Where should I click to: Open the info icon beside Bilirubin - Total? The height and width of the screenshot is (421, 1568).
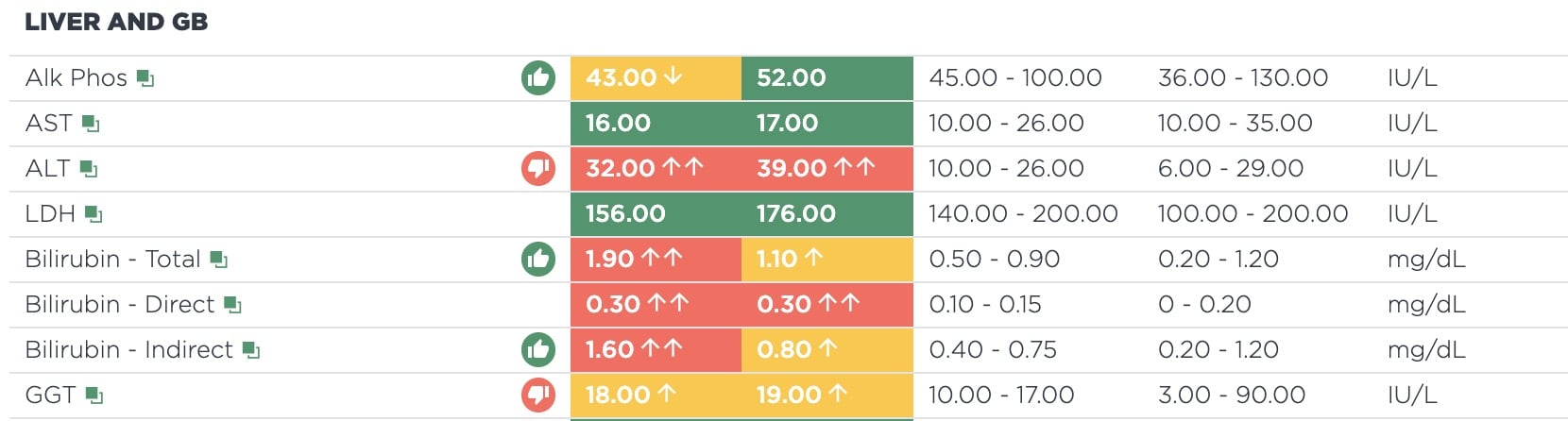[219, 260]
